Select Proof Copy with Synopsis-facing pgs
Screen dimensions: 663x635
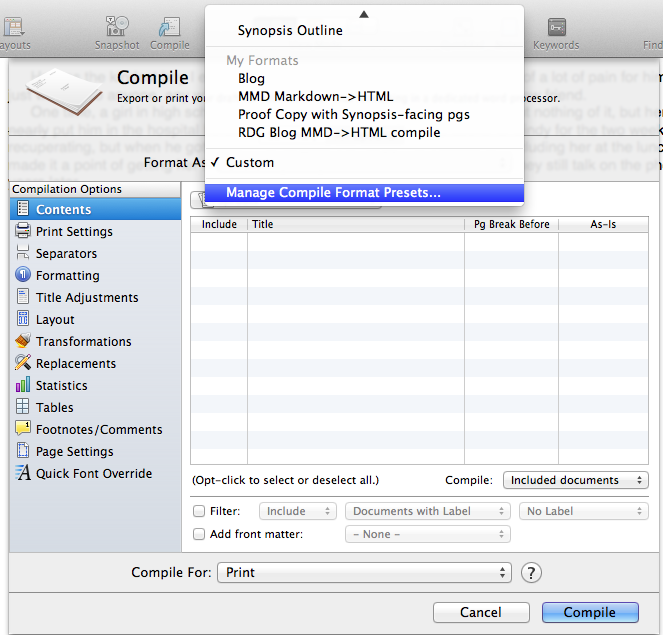[x=364, y=115]
